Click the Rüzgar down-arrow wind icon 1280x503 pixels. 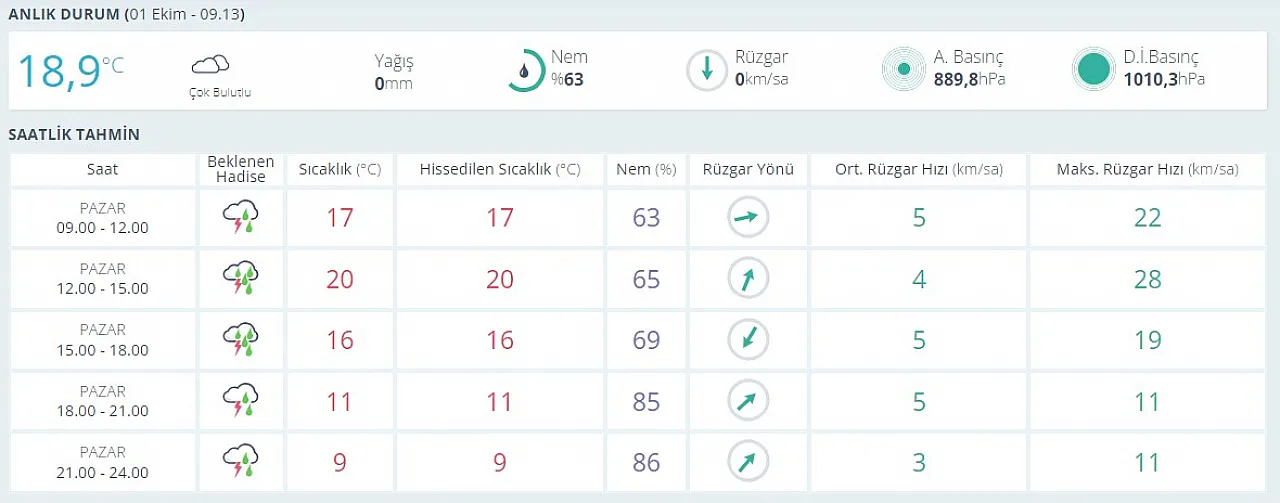click(707, 70)
